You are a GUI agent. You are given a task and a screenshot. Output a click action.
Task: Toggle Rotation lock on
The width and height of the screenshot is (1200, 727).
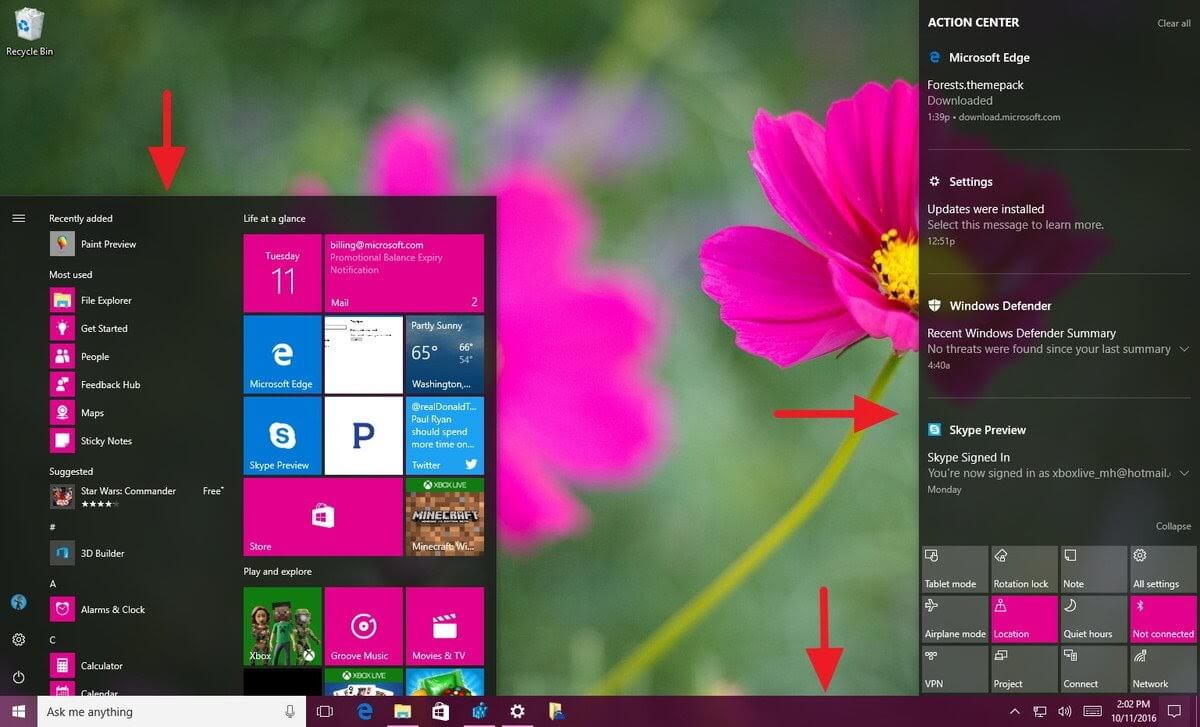click(1023, 566)
